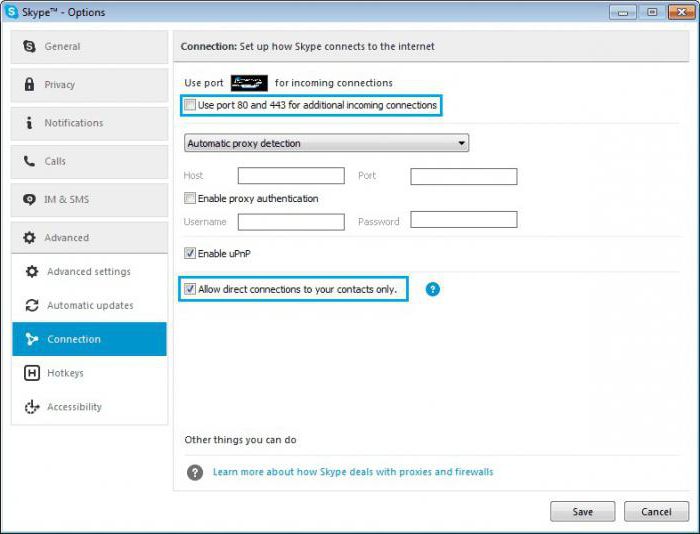Collapse the Advanced section

[89, 238]
